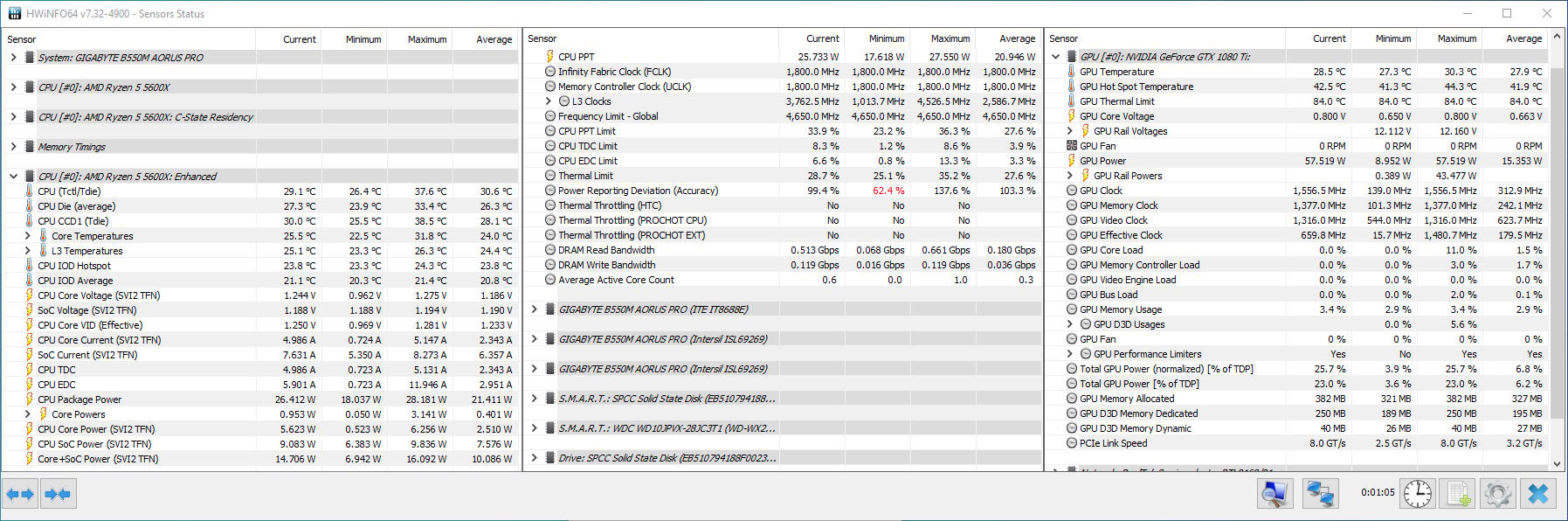Click the shrink panels inward arrows button

58,494
